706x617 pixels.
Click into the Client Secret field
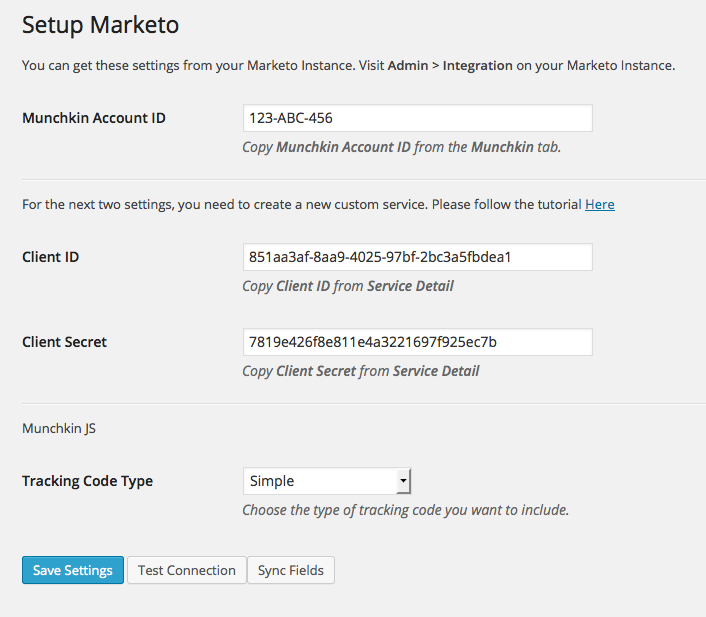click(418, 342)
